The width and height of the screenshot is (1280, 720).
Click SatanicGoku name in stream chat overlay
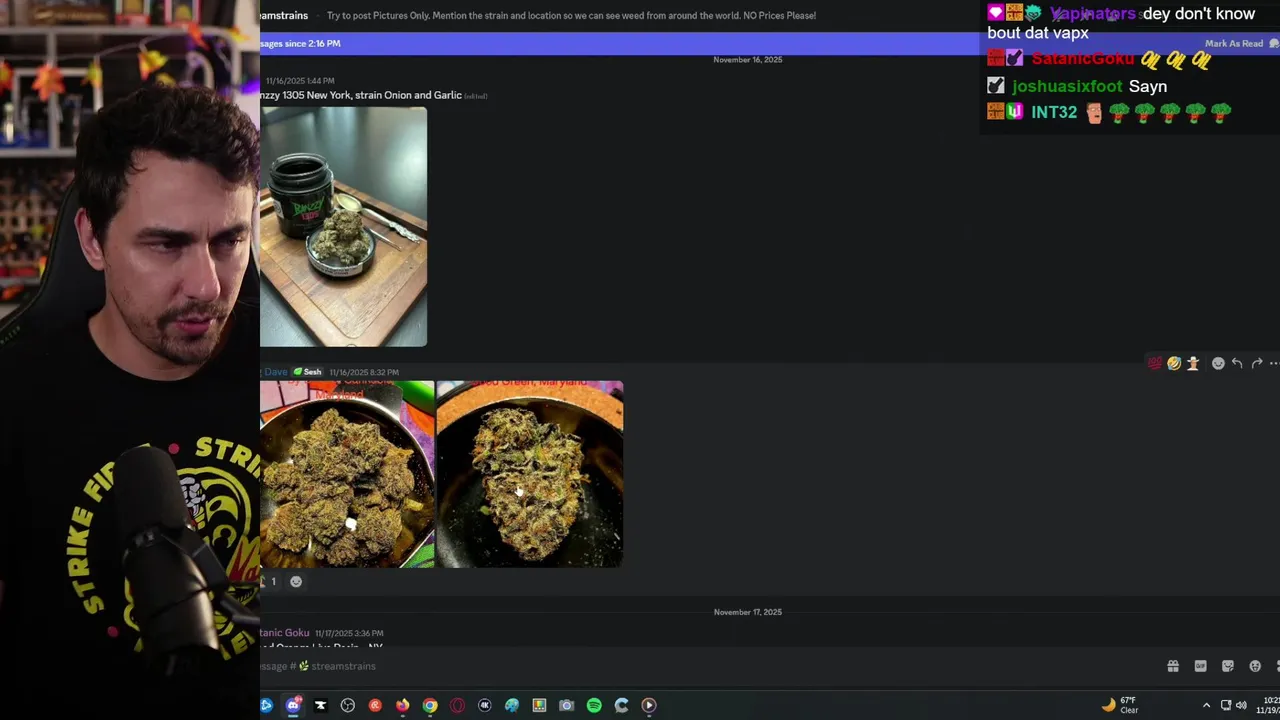pos(1083,59)
